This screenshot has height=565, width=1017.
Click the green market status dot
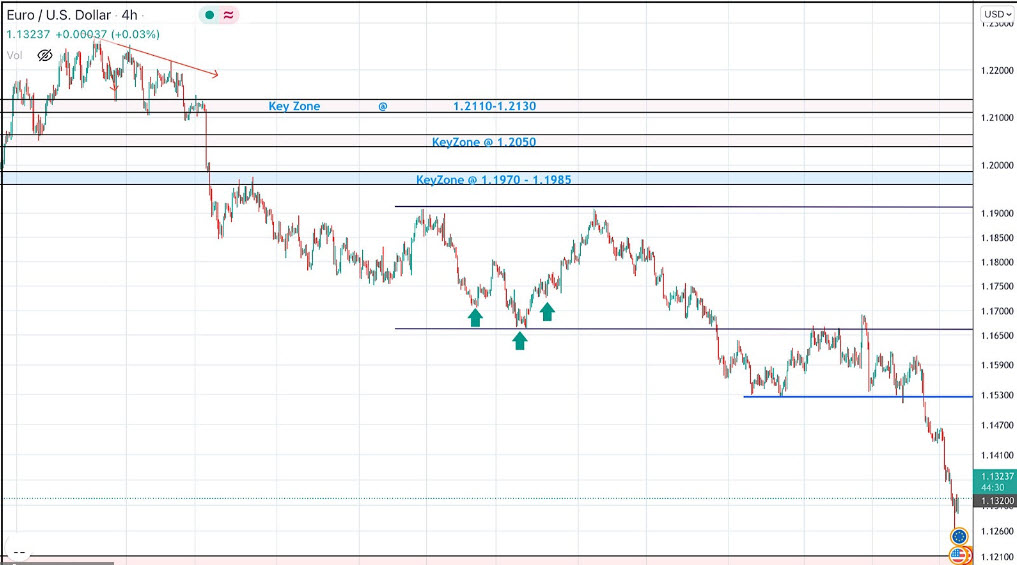(207, 15)
